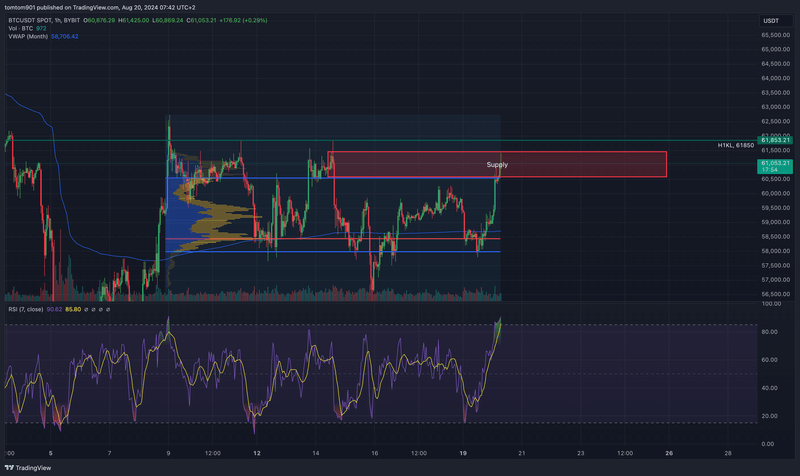Click the 63,000.00 price axis label

point(776,107)
